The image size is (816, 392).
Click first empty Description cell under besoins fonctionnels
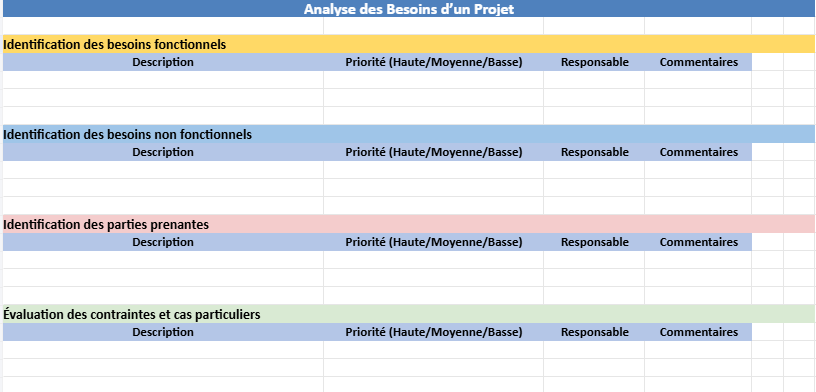point(163,80)
